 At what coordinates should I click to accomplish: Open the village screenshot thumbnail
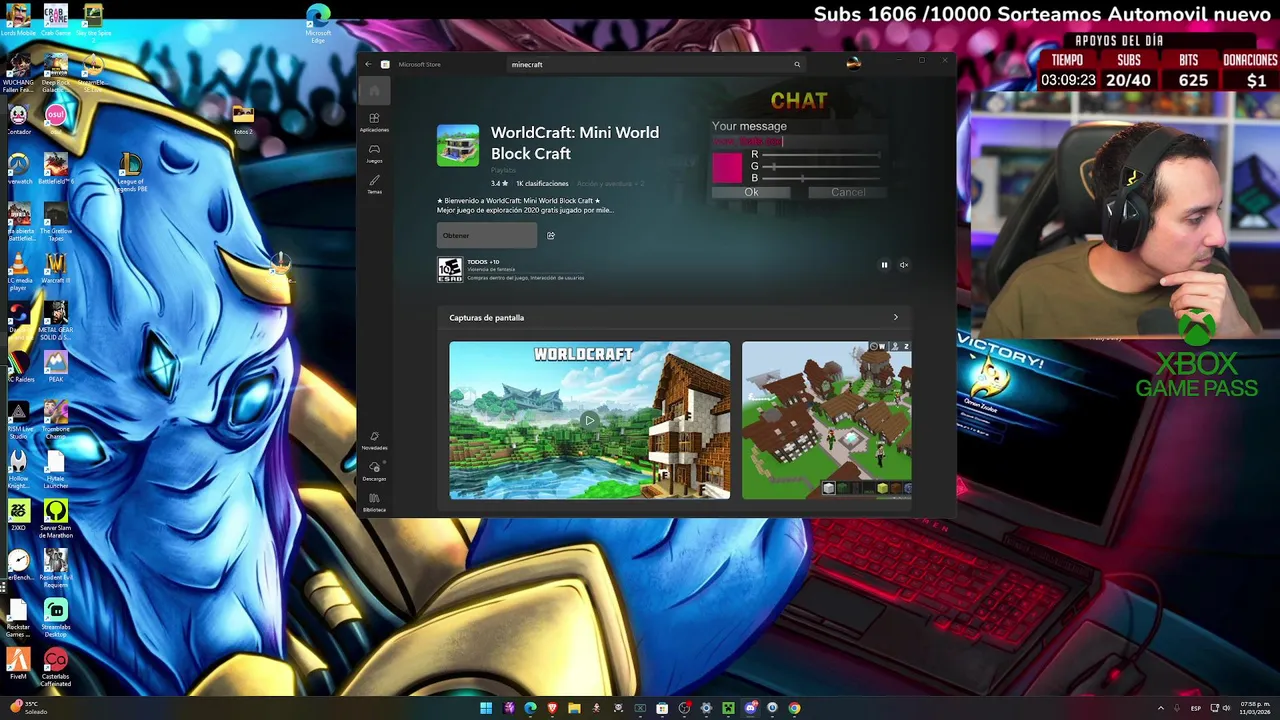pos(826,420)
